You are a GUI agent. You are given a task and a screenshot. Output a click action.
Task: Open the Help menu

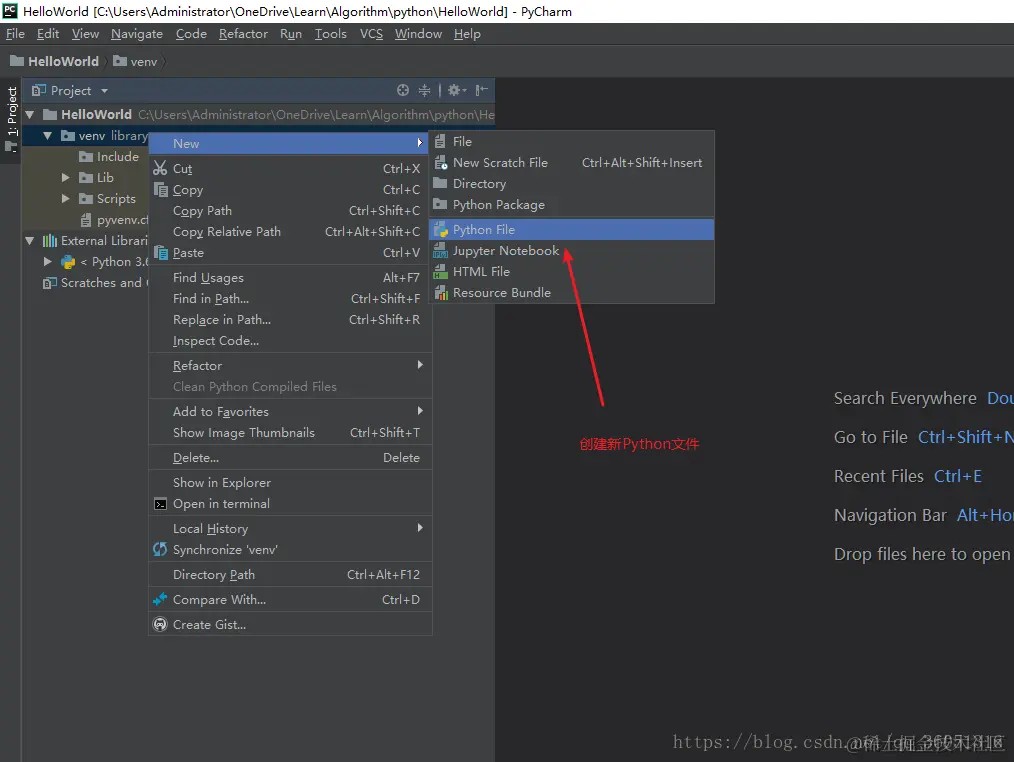click(x=467, y=34)
